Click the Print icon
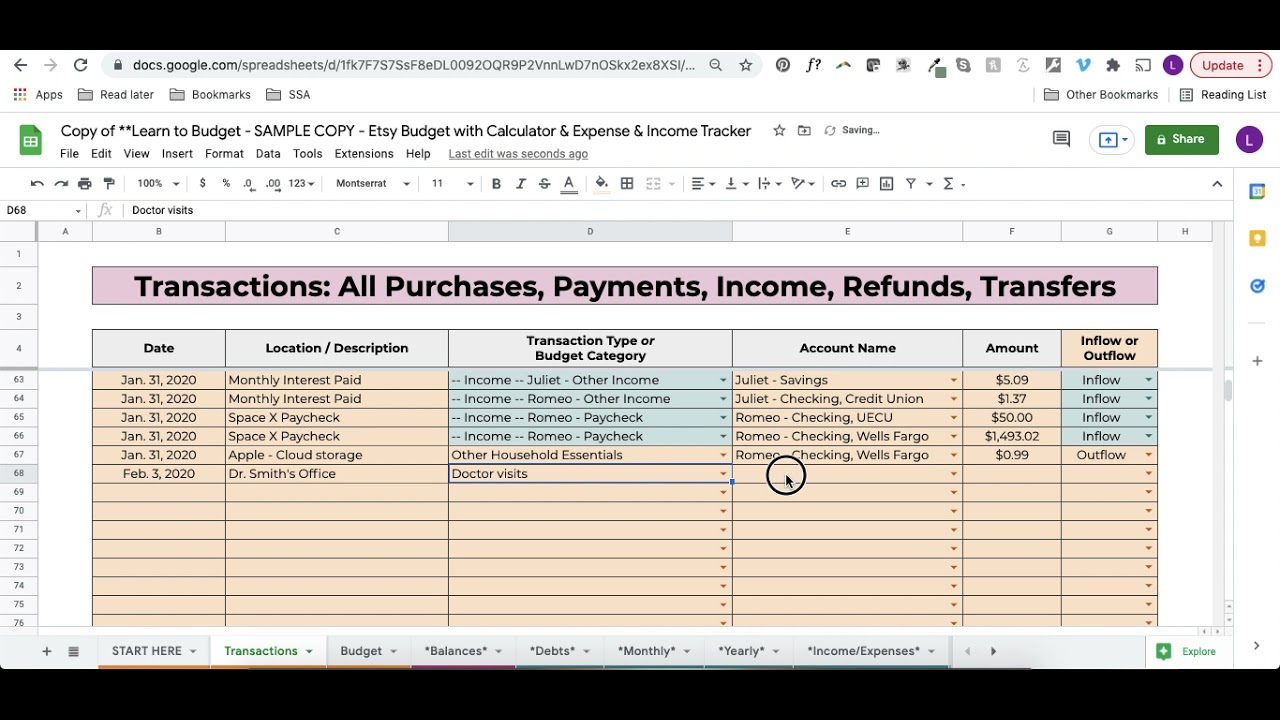The image size is (1280, 720). point(85,184)
